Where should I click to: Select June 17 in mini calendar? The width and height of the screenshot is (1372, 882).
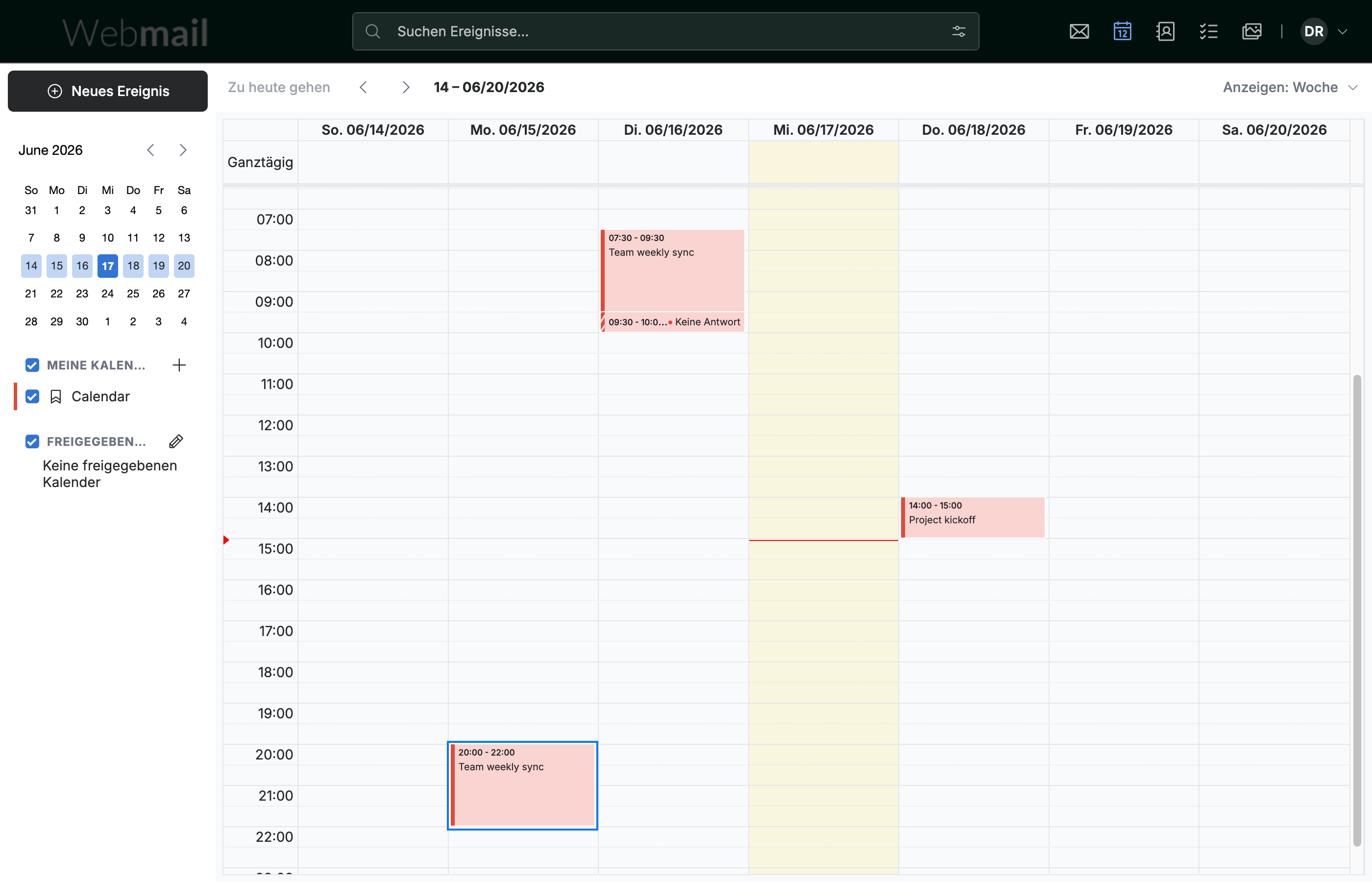tap(108, 266)
